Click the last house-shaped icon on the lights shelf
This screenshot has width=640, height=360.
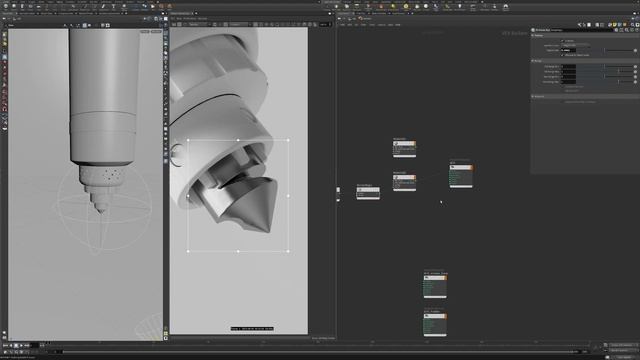coord(505,6)
